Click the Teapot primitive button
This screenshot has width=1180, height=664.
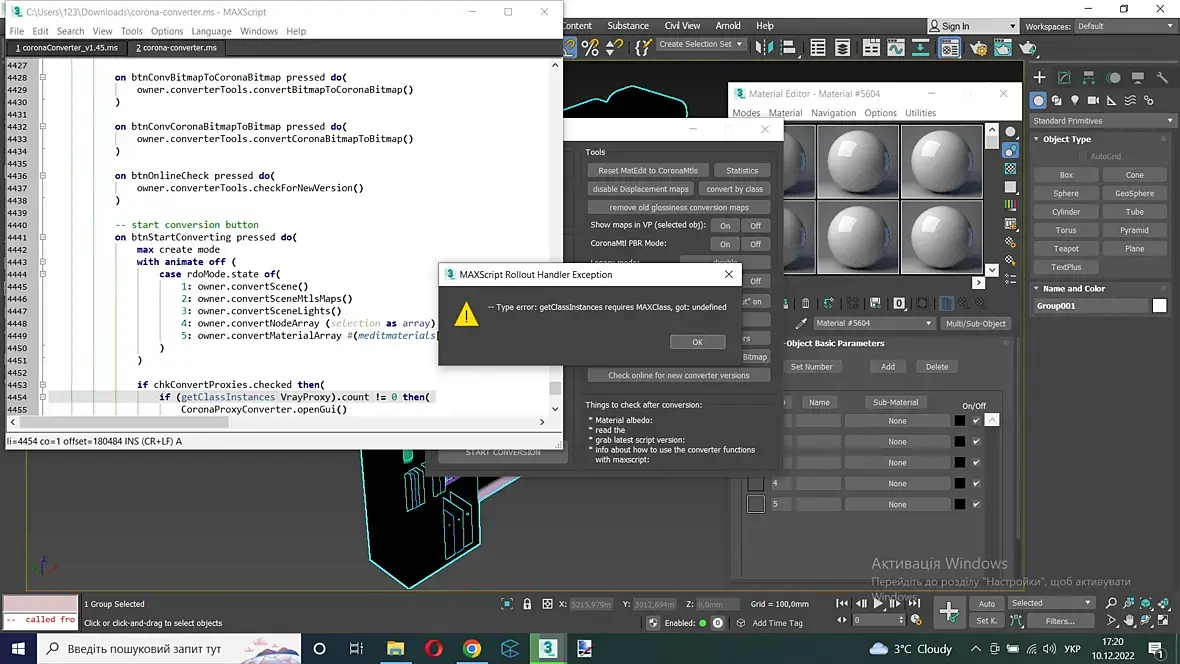tap(1066, 249)
